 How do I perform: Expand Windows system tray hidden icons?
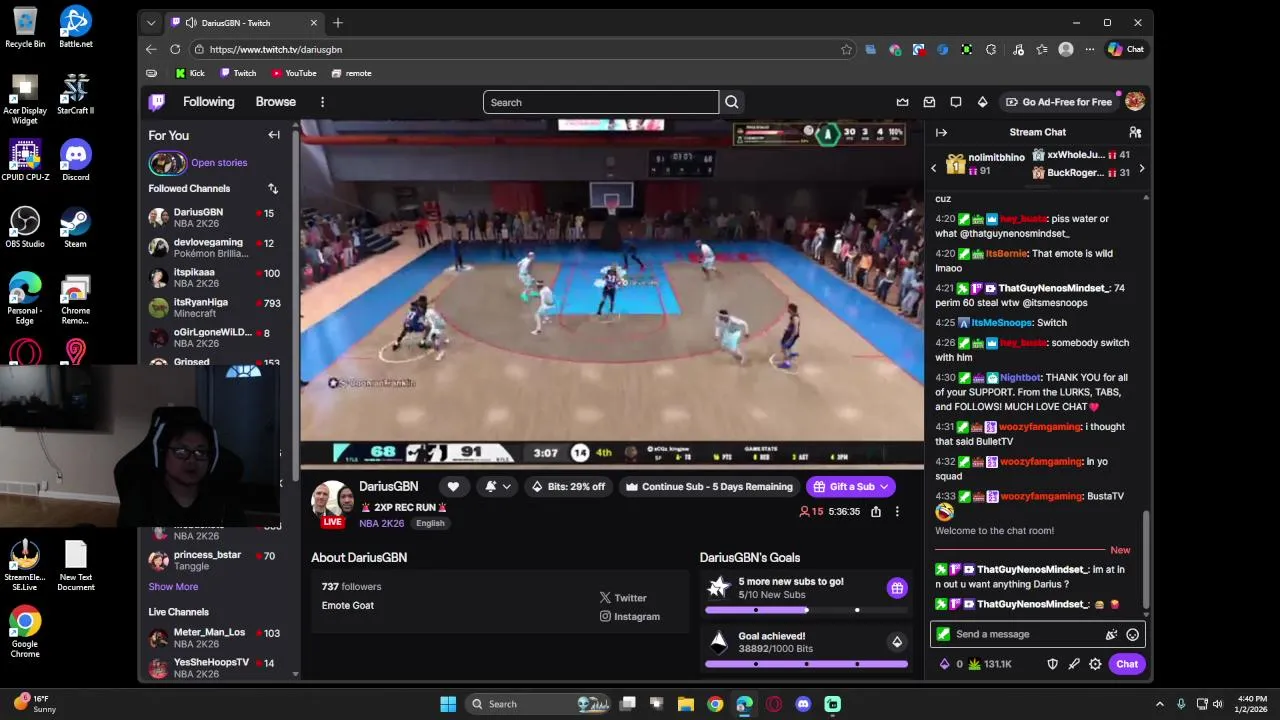click(1160, 704)
